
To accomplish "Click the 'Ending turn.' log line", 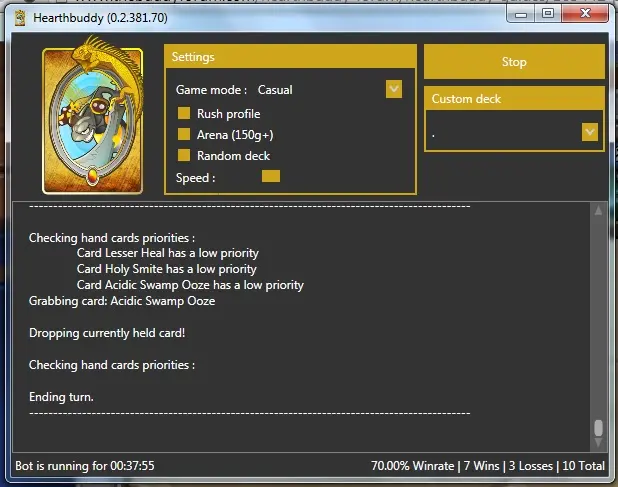I will point(61,397).
